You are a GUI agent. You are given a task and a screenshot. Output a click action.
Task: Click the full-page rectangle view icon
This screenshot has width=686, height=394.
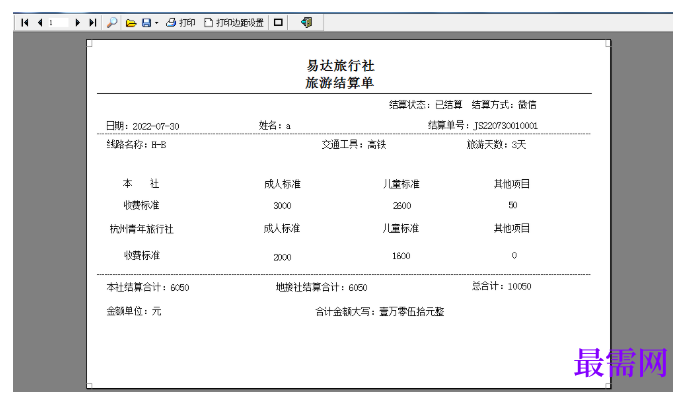pos(278,23)
